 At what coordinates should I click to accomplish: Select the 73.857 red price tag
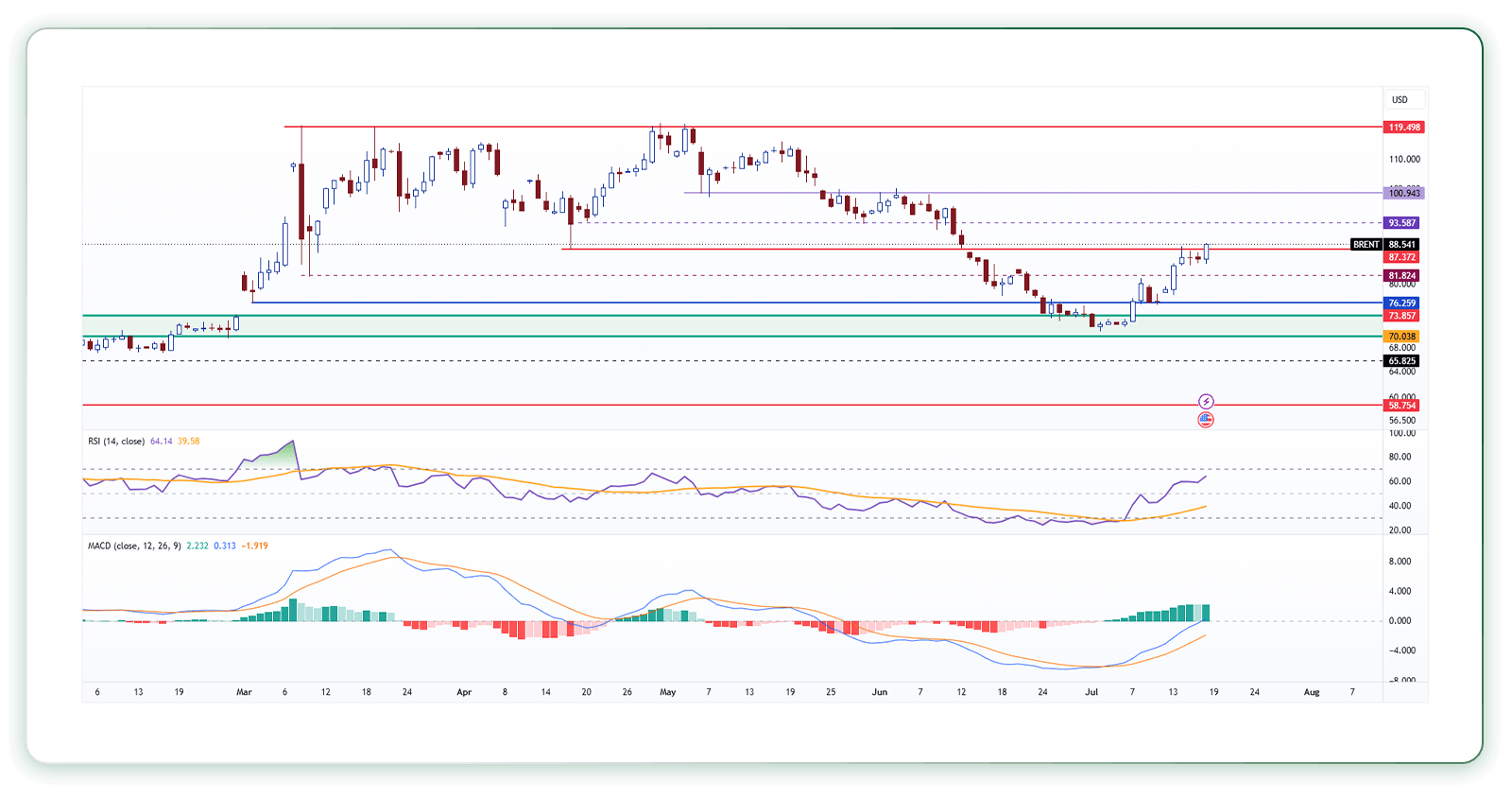(1401, 316)
